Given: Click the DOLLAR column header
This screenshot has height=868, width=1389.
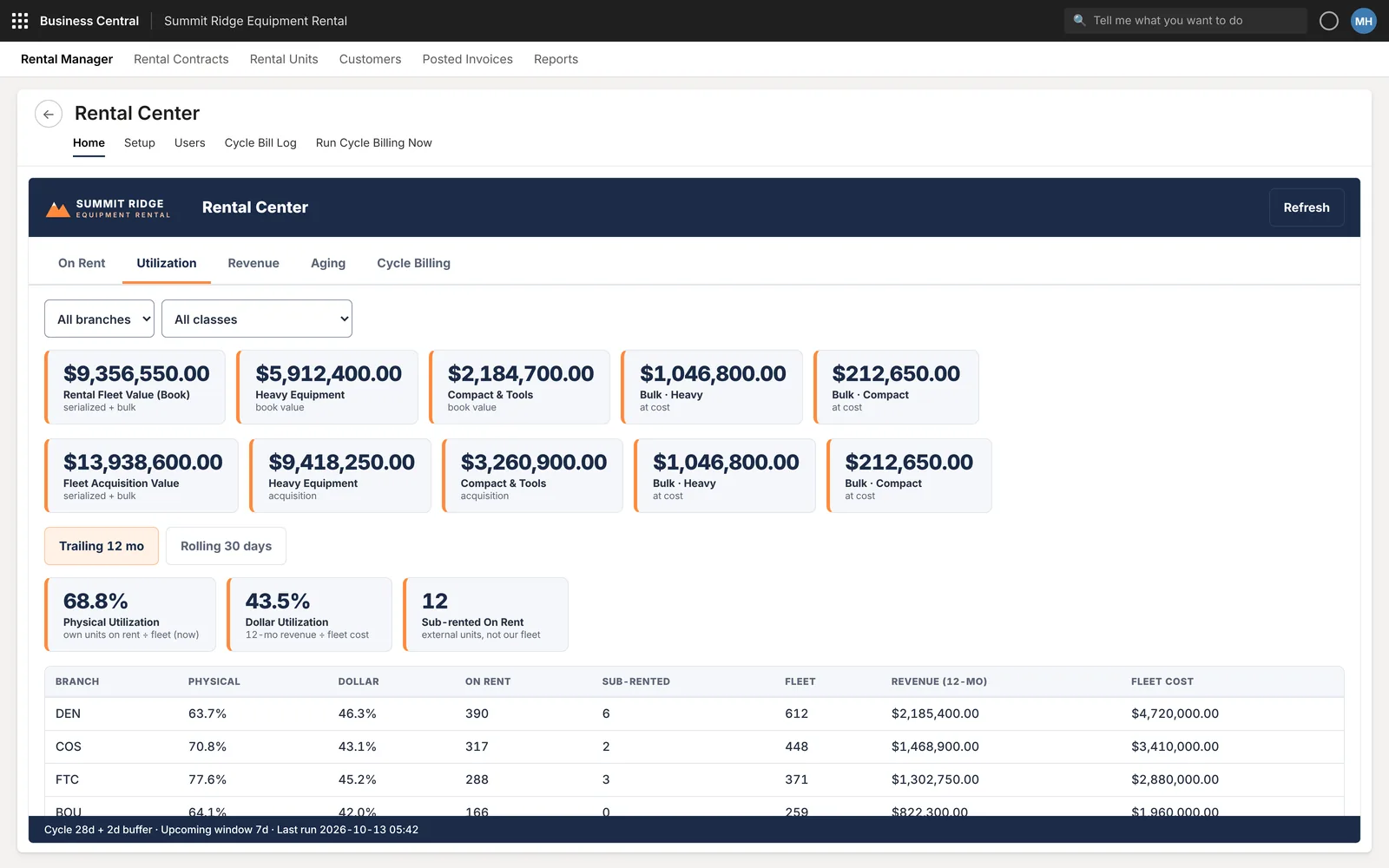Looking at the screenshot, I should pyautogui.click(x=359, y=681).
